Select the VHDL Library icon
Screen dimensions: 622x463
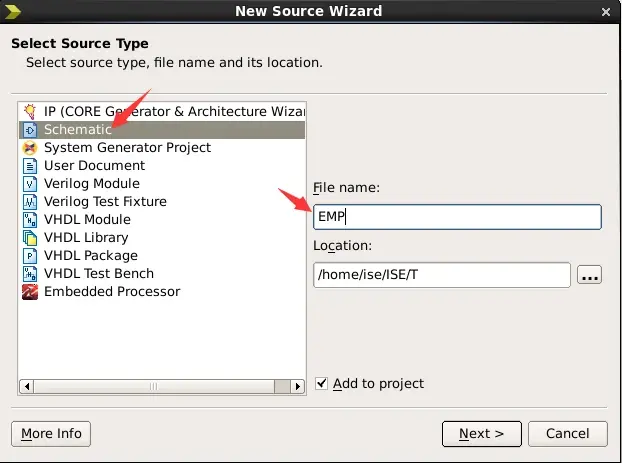(x=30, y=238)
